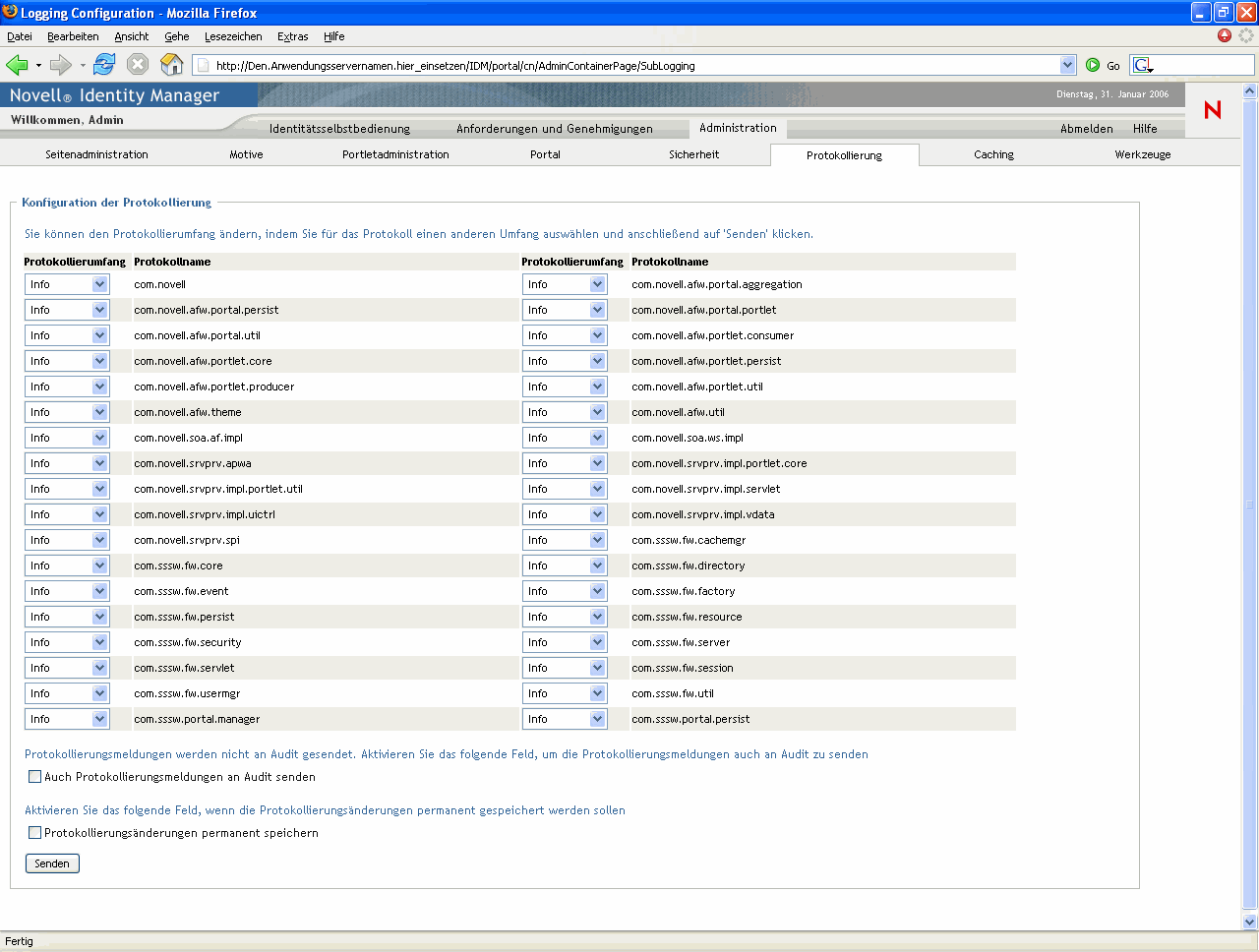The image size is (1259, 952).
Task: Click the red Novell N logo
Action: (1213, 109)
